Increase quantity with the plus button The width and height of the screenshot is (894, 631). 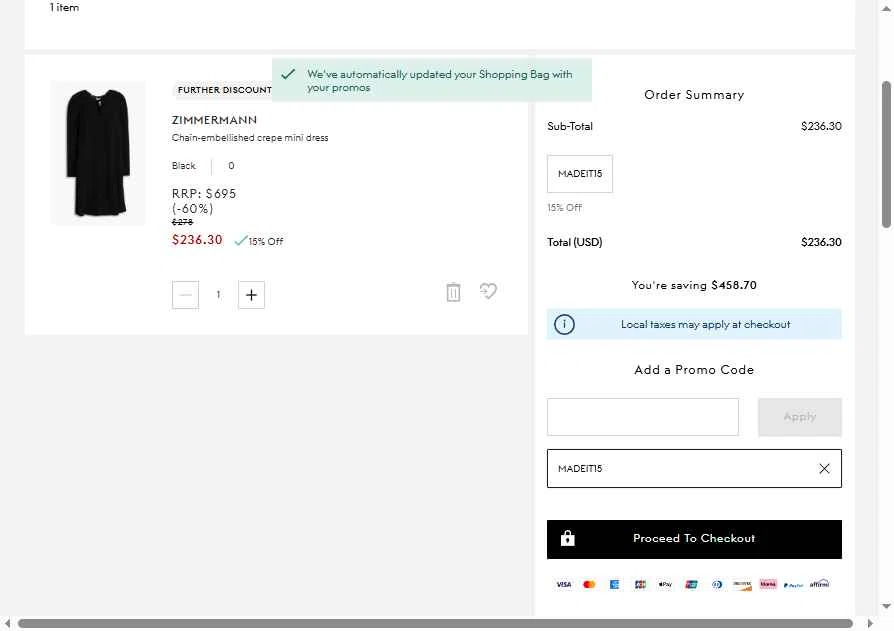pyautogui.click(x=251, y=295)
